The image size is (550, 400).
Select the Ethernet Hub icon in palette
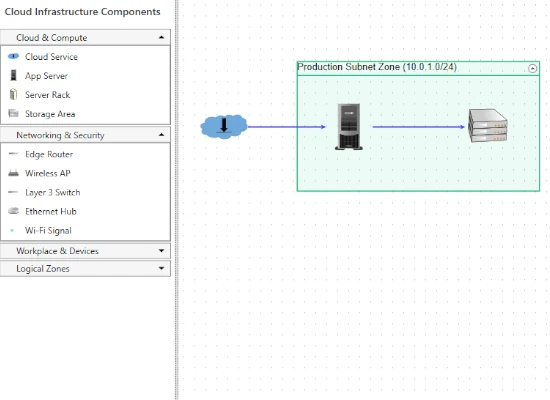pos(13,211)
